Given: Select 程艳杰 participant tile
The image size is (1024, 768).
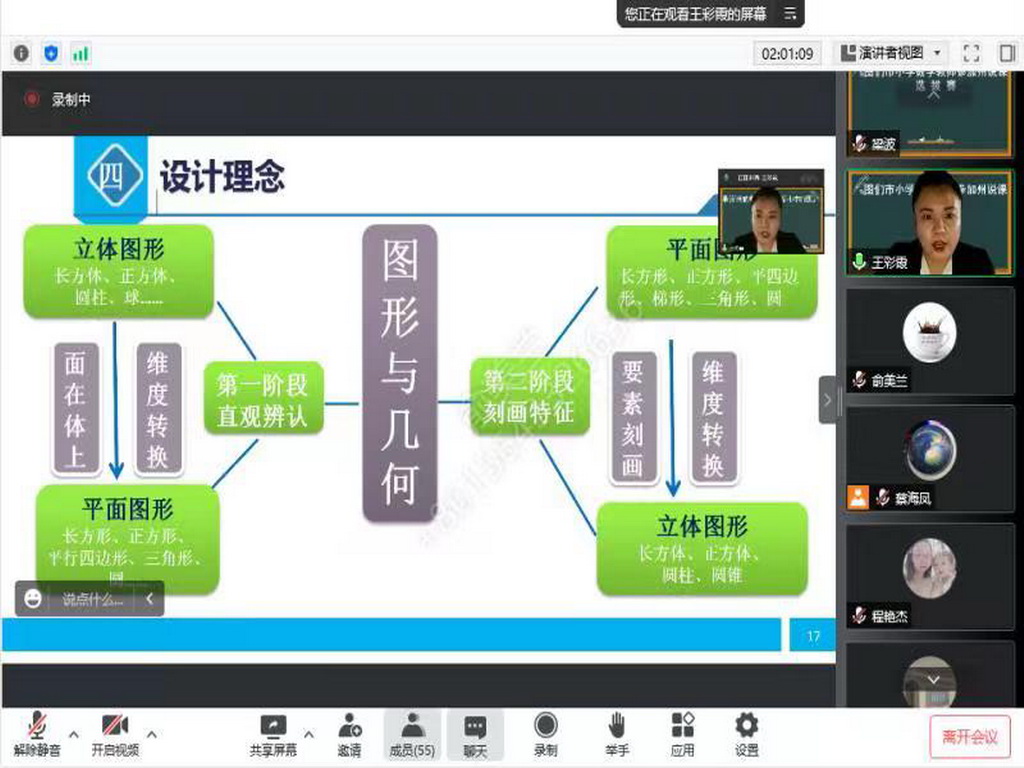Looking at the screenshot, I should pos(930,576).
